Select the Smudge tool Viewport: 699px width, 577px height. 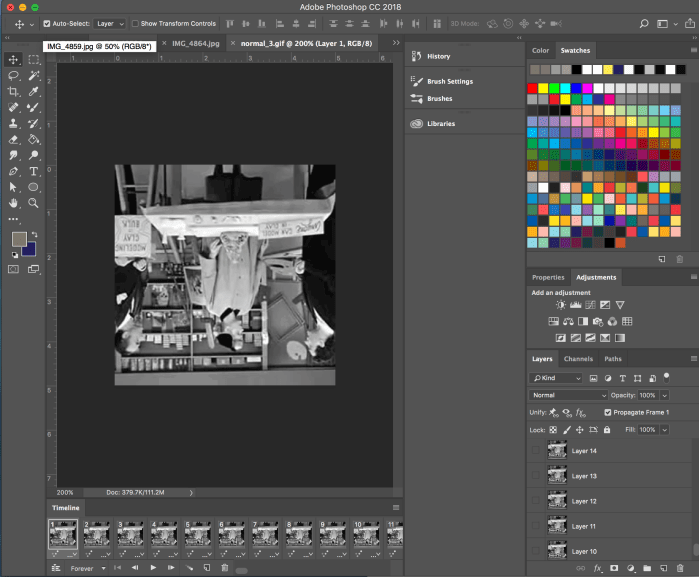(13, 155)
